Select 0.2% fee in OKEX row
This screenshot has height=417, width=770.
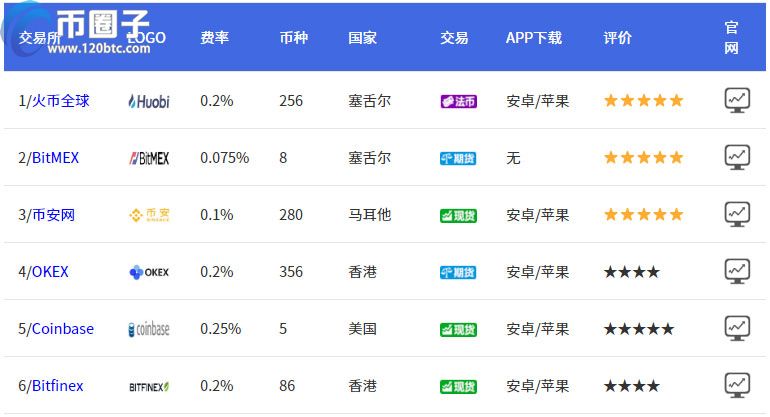pos(217,272)
